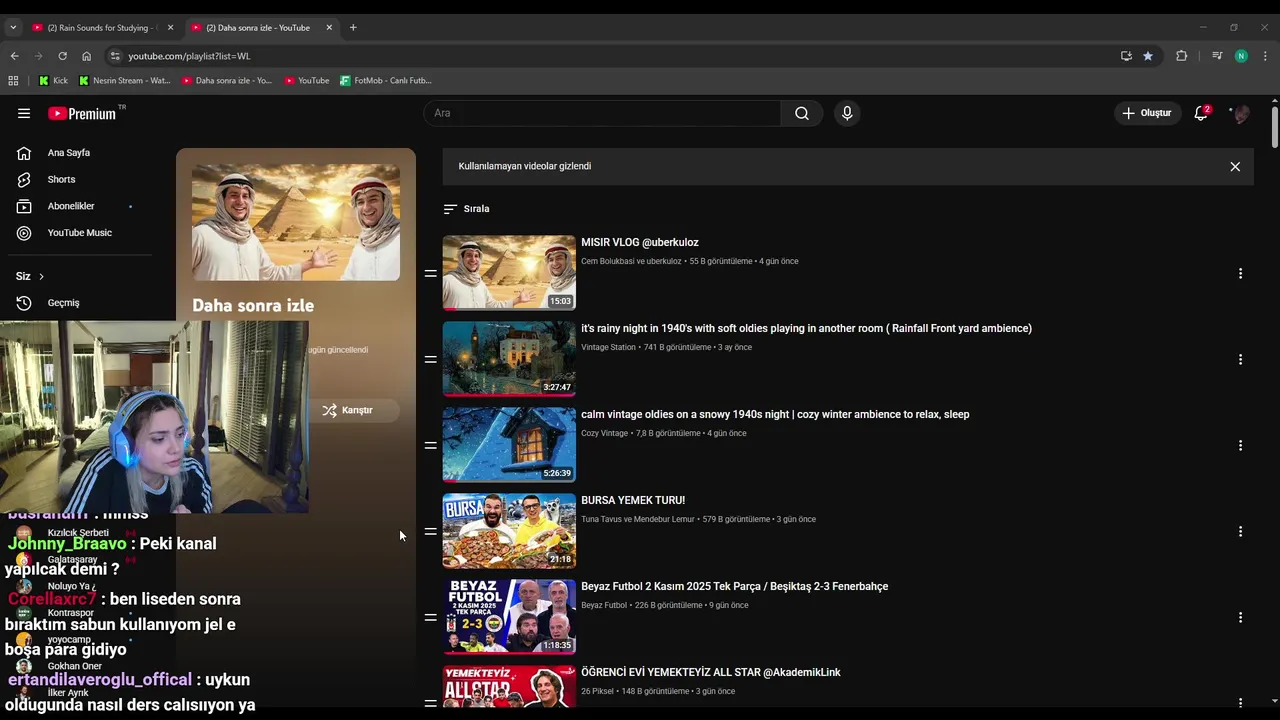Open a new browser tab
The height and width of the screenshot is (720, 1280).
click(353, 28)
